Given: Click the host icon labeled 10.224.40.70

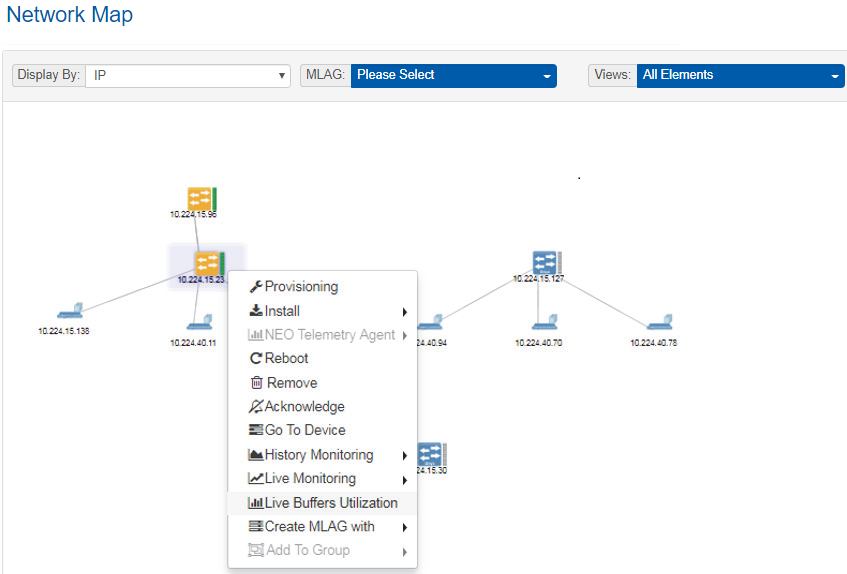Looking at the screenshot, I should (544, 323).
